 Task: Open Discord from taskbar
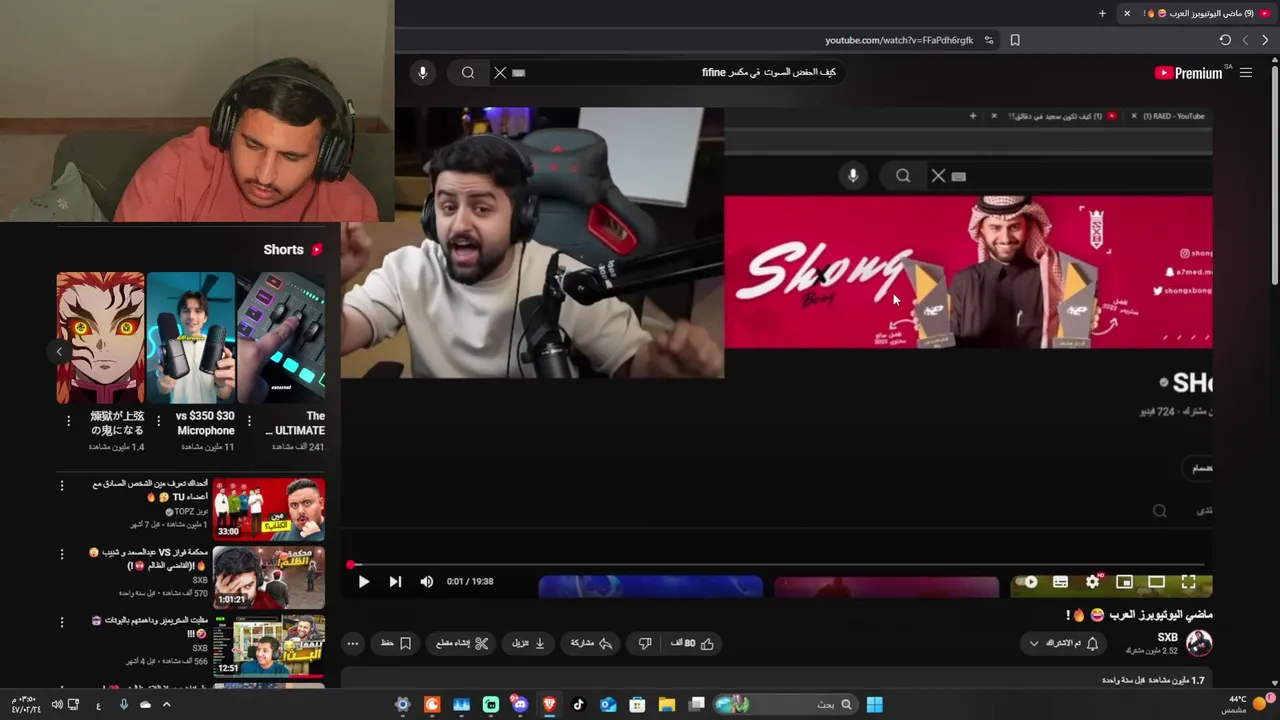pyautogui.click(x=519, y=704)
